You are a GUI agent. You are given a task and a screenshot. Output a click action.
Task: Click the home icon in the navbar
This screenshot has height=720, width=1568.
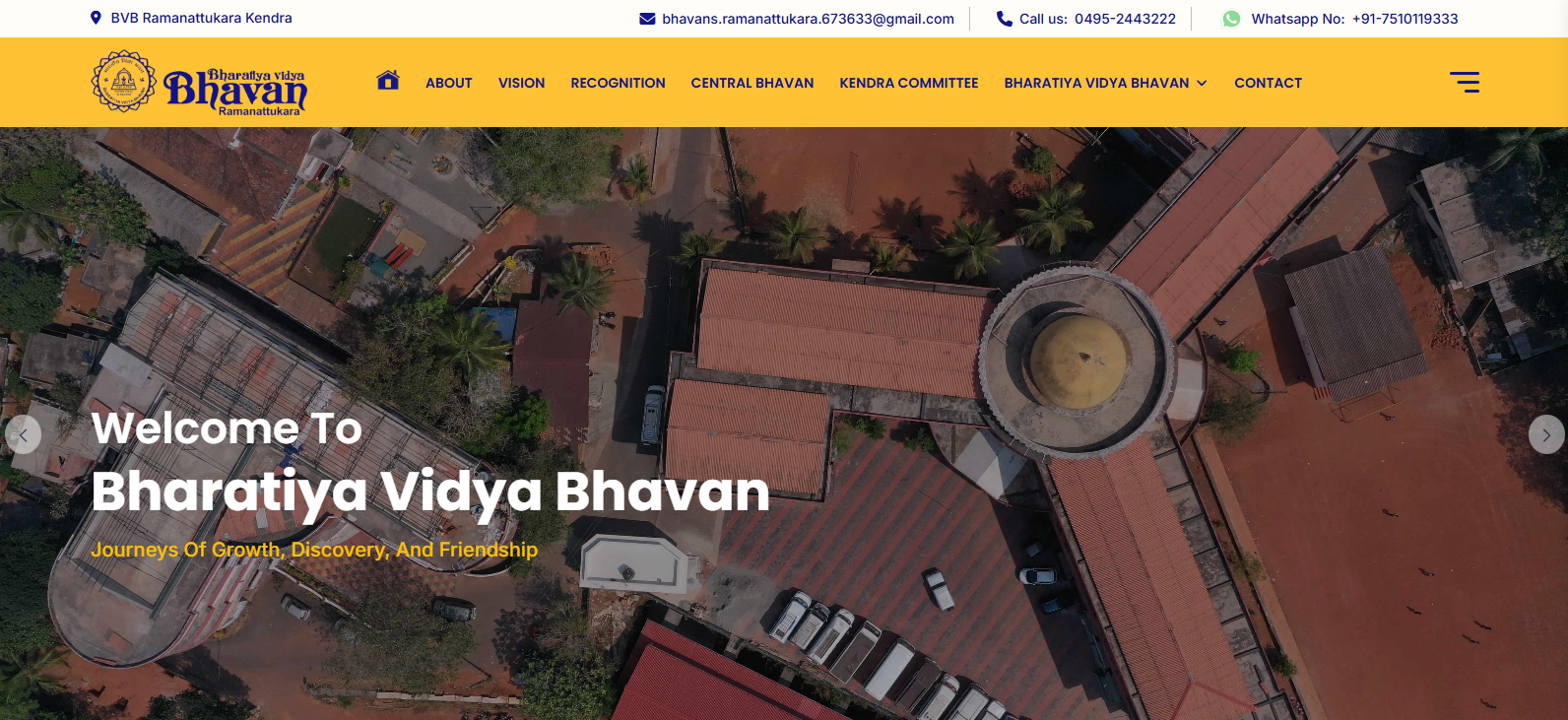click(x=388, y=81)
